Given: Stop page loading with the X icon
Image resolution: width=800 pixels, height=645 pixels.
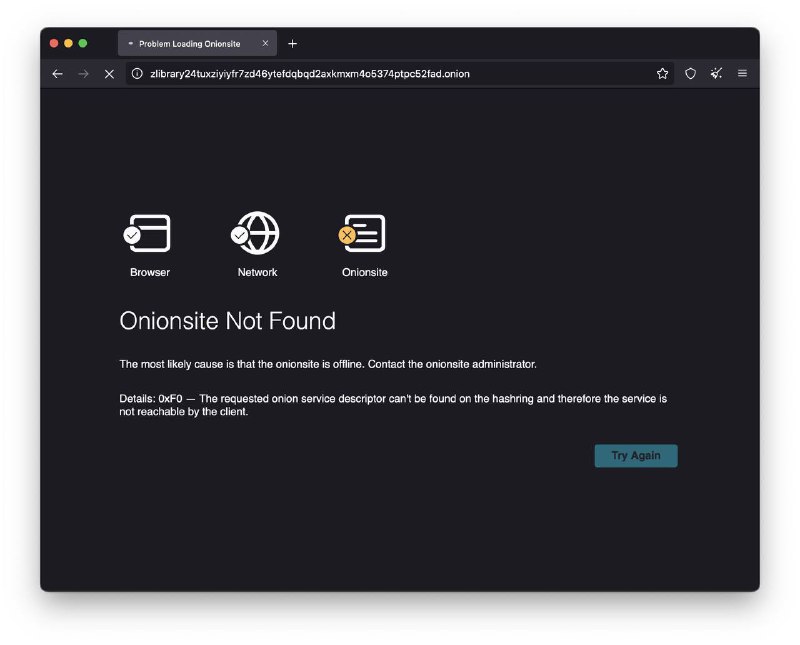Looking at the screenshot, I should [109, 73].
